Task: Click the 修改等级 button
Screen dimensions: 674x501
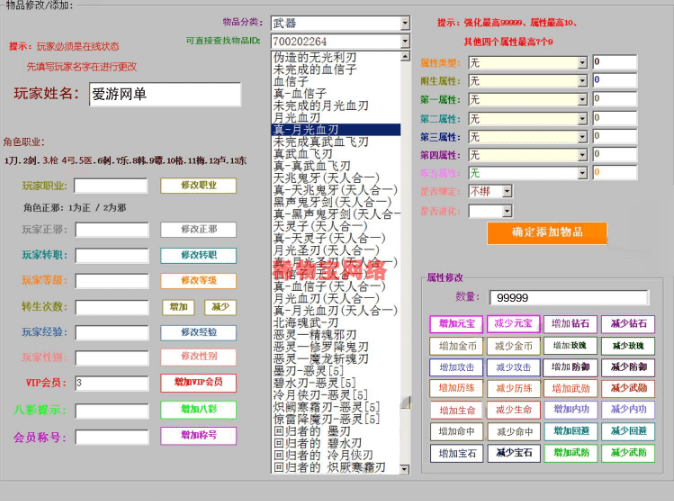Action: click(x=198, y=280)
